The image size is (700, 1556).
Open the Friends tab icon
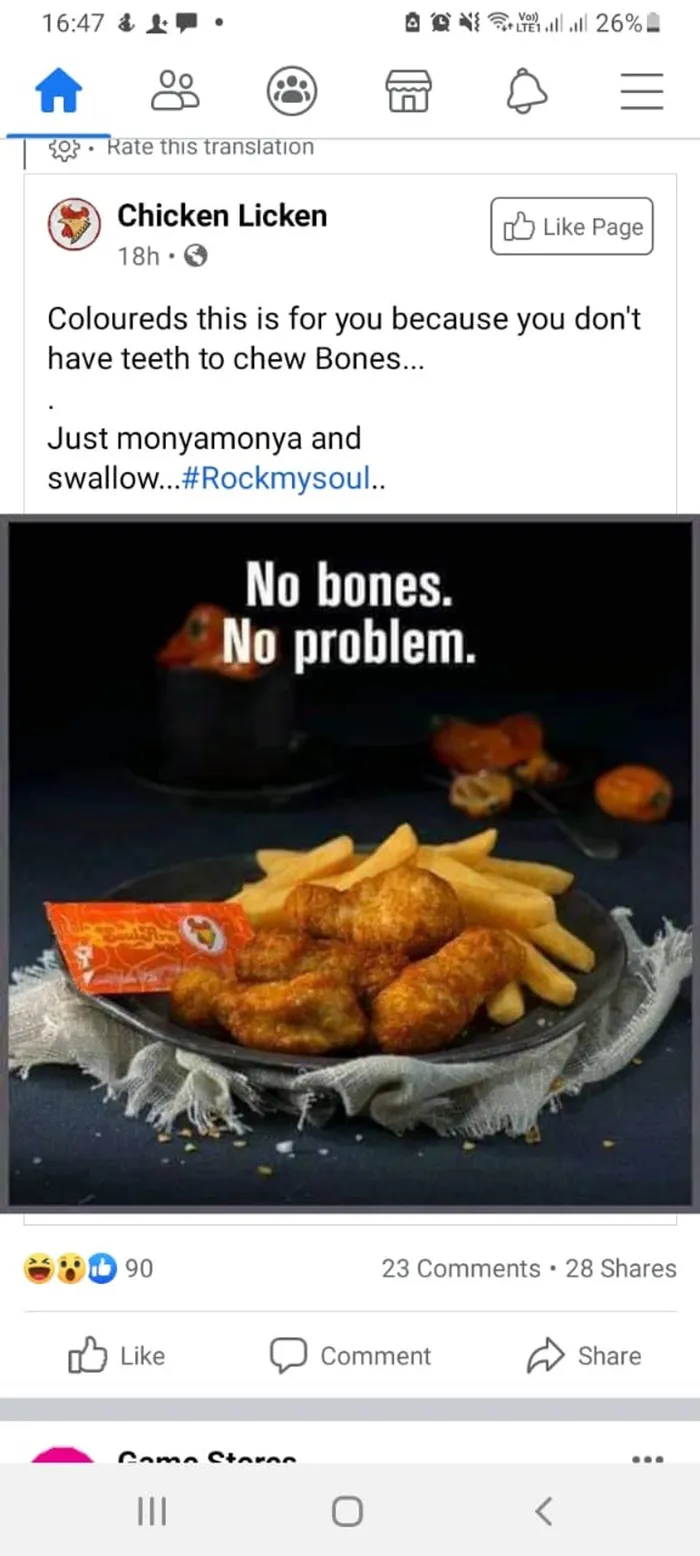(175, 92)
